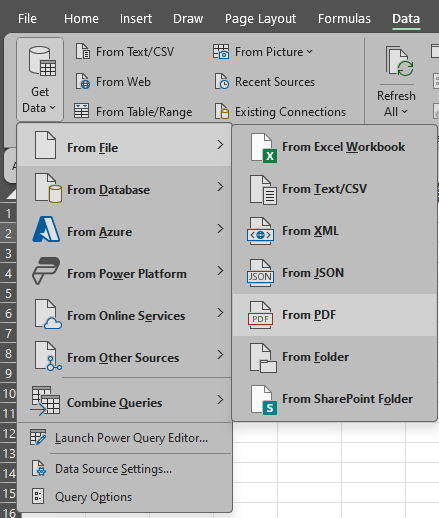Switch to the Home tab
This screenshot has height=518, width=439.
tap(81, 19)
